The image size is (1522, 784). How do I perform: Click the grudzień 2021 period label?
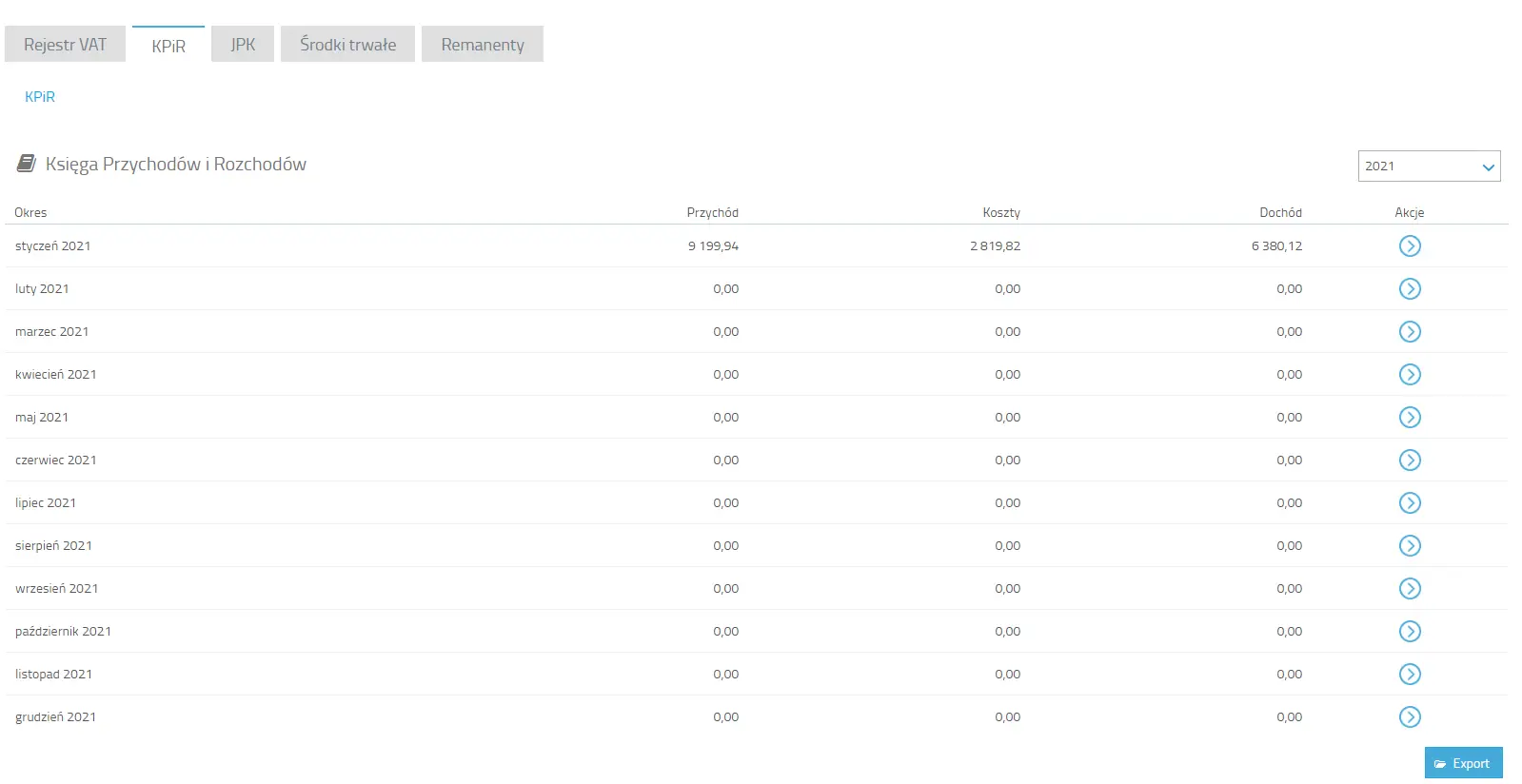(56, 717)
